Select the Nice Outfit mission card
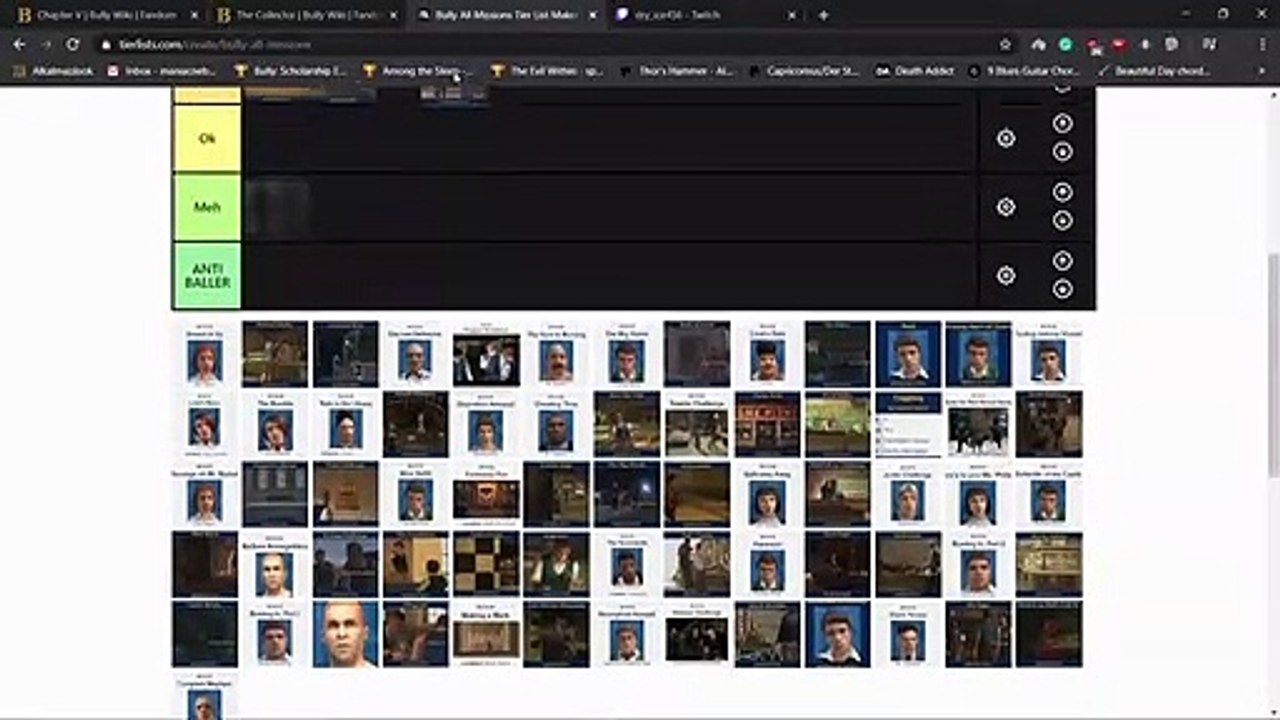Screen dimensions: 1280x720 pos(416,494)
